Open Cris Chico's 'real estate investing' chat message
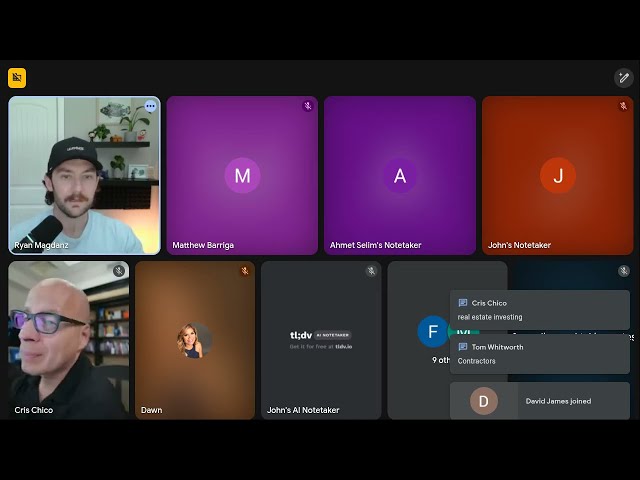 point(540,310)
